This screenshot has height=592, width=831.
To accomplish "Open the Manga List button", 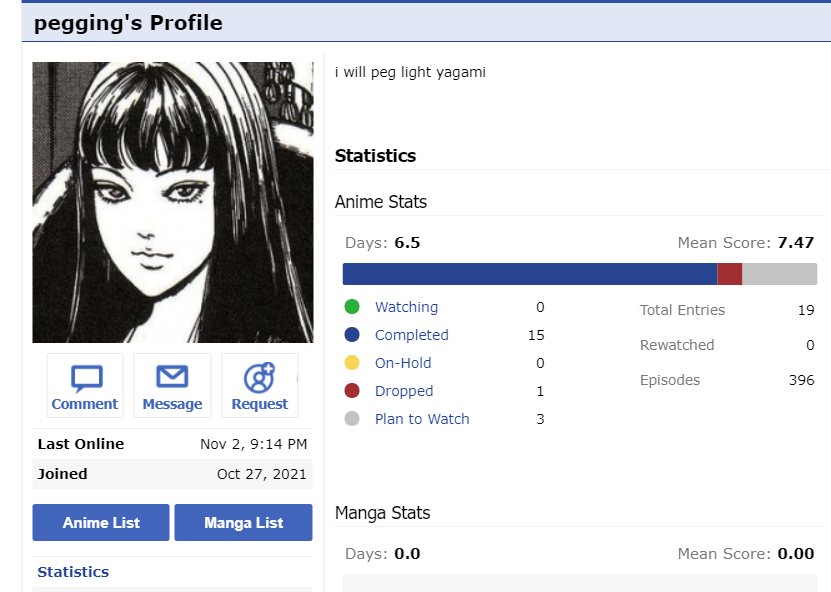I will pos(243,523).
